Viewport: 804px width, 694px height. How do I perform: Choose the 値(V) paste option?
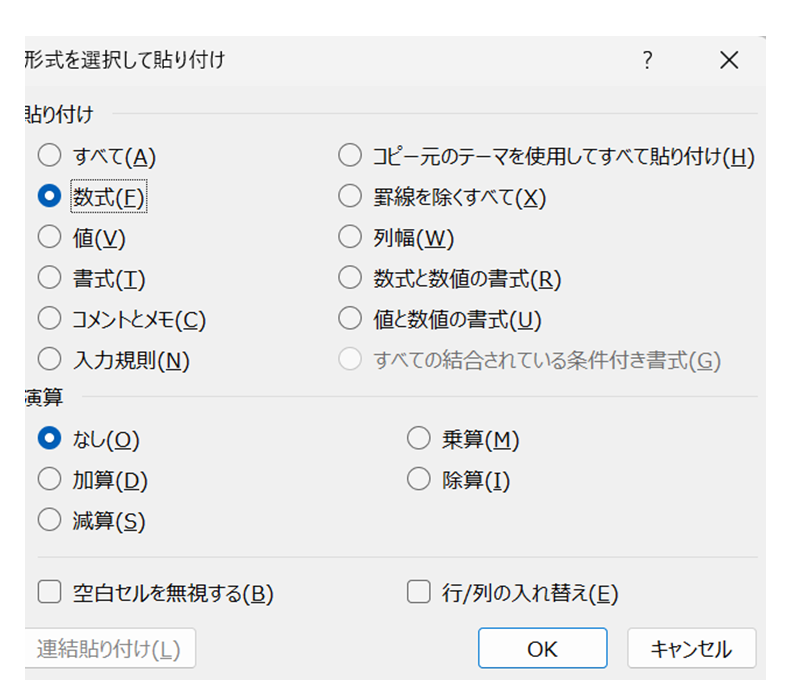pyautogui.click(x=49, y=237)
